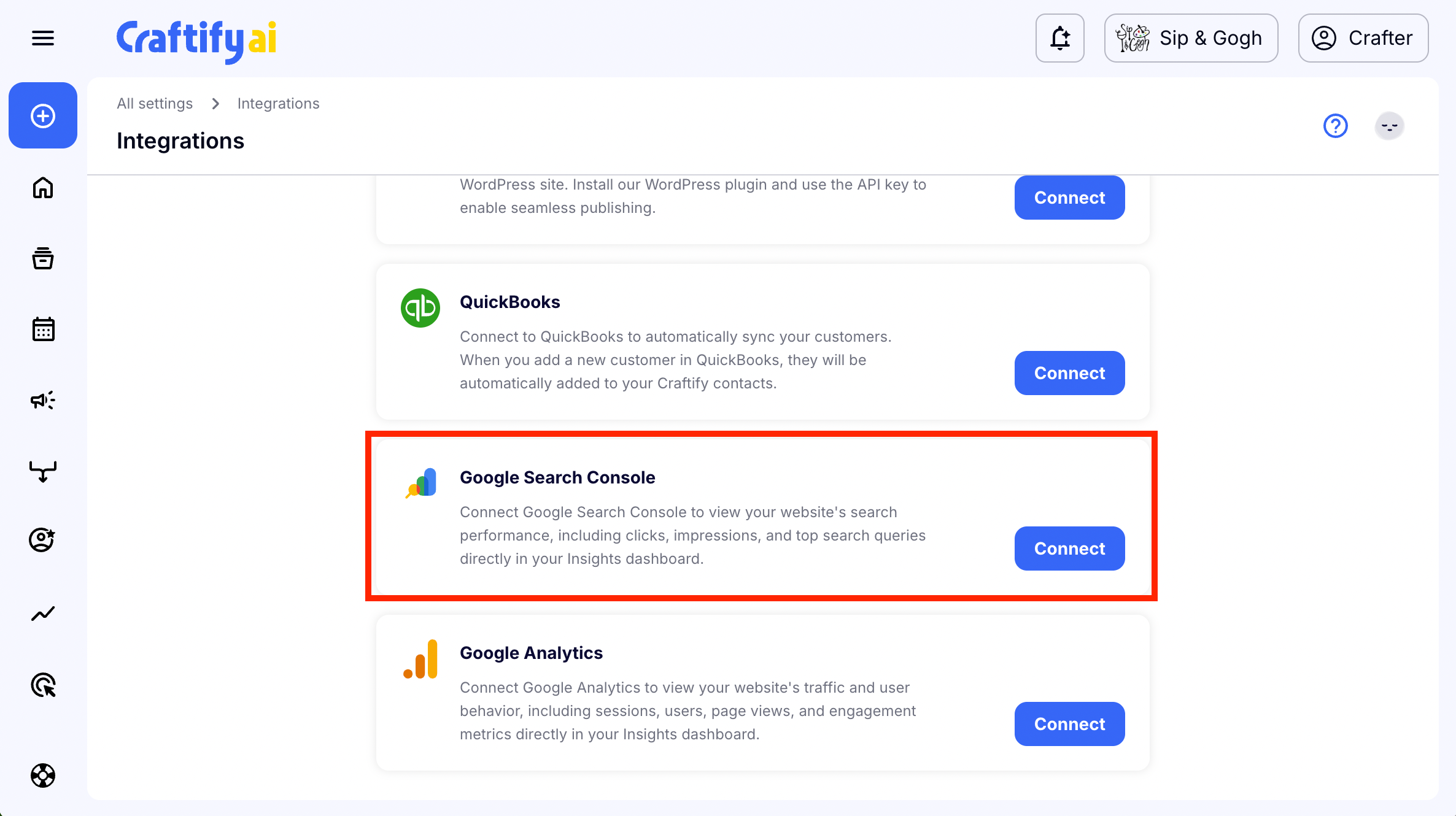Connect the QuickBooks integration
1456x816 pixels.
(x=1069, y=373)
